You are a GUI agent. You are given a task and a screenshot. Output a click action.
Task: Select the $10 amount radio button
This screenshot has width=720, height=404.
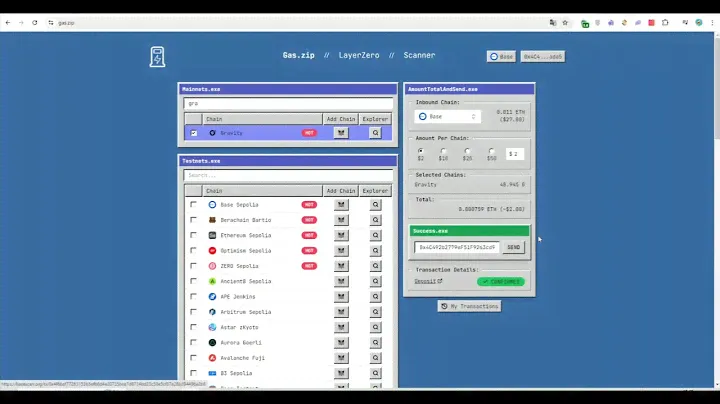(444, 151)
